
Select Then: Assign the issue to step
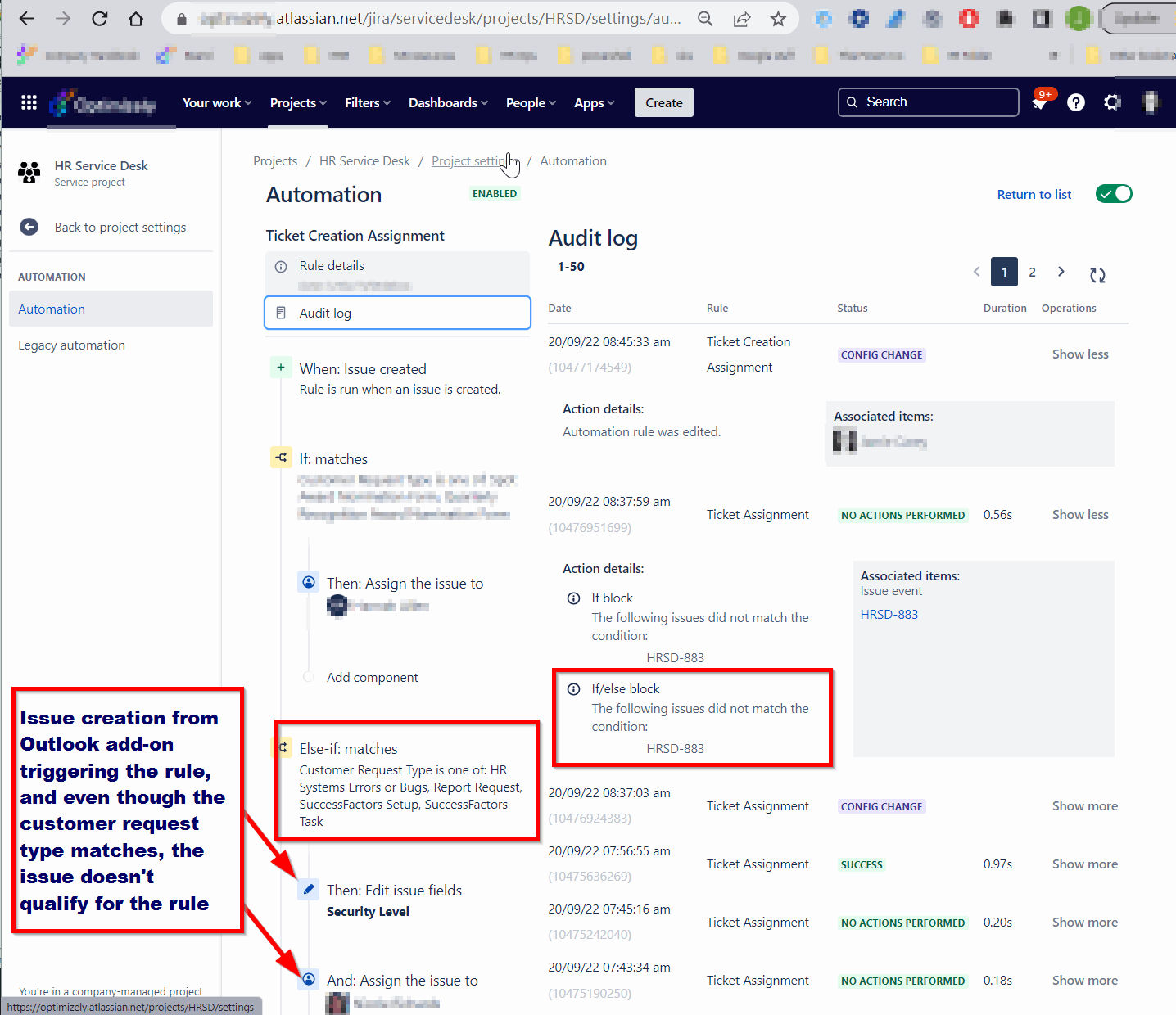tap(405, 583)
